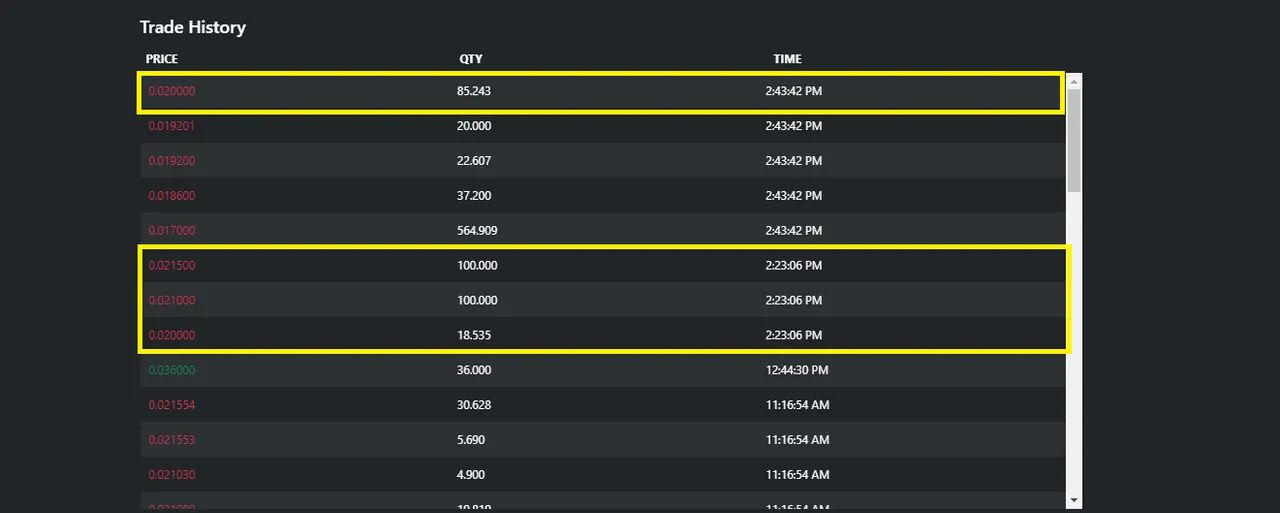This screenshot has width=1280, height=513.
Task: Click the trade history scrollbar thumb
Action: pyautogui.click(x=1074, y=140)
